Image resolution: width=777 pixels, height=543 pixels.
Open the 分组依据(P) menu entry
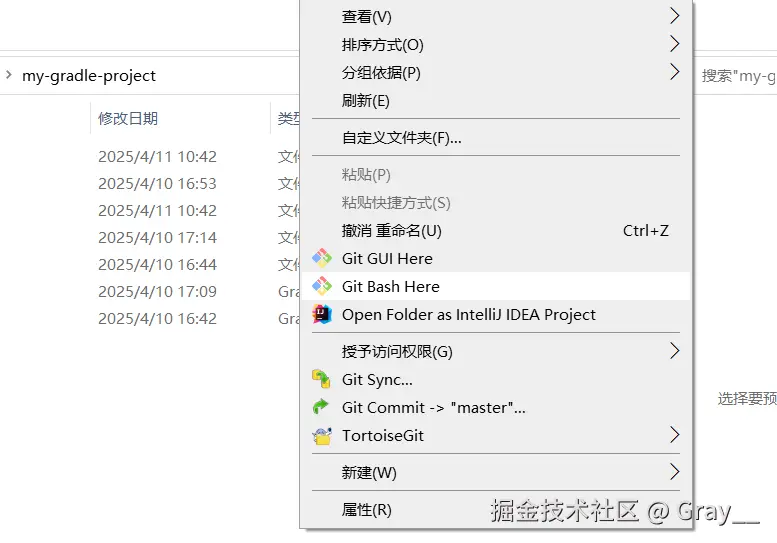click(495, 73)
